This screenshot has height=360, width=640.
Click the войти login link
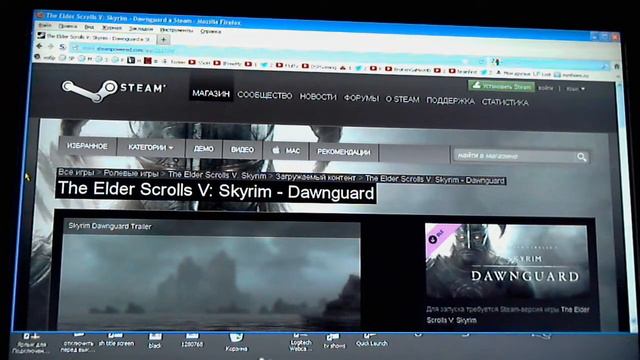coord(545,88)
